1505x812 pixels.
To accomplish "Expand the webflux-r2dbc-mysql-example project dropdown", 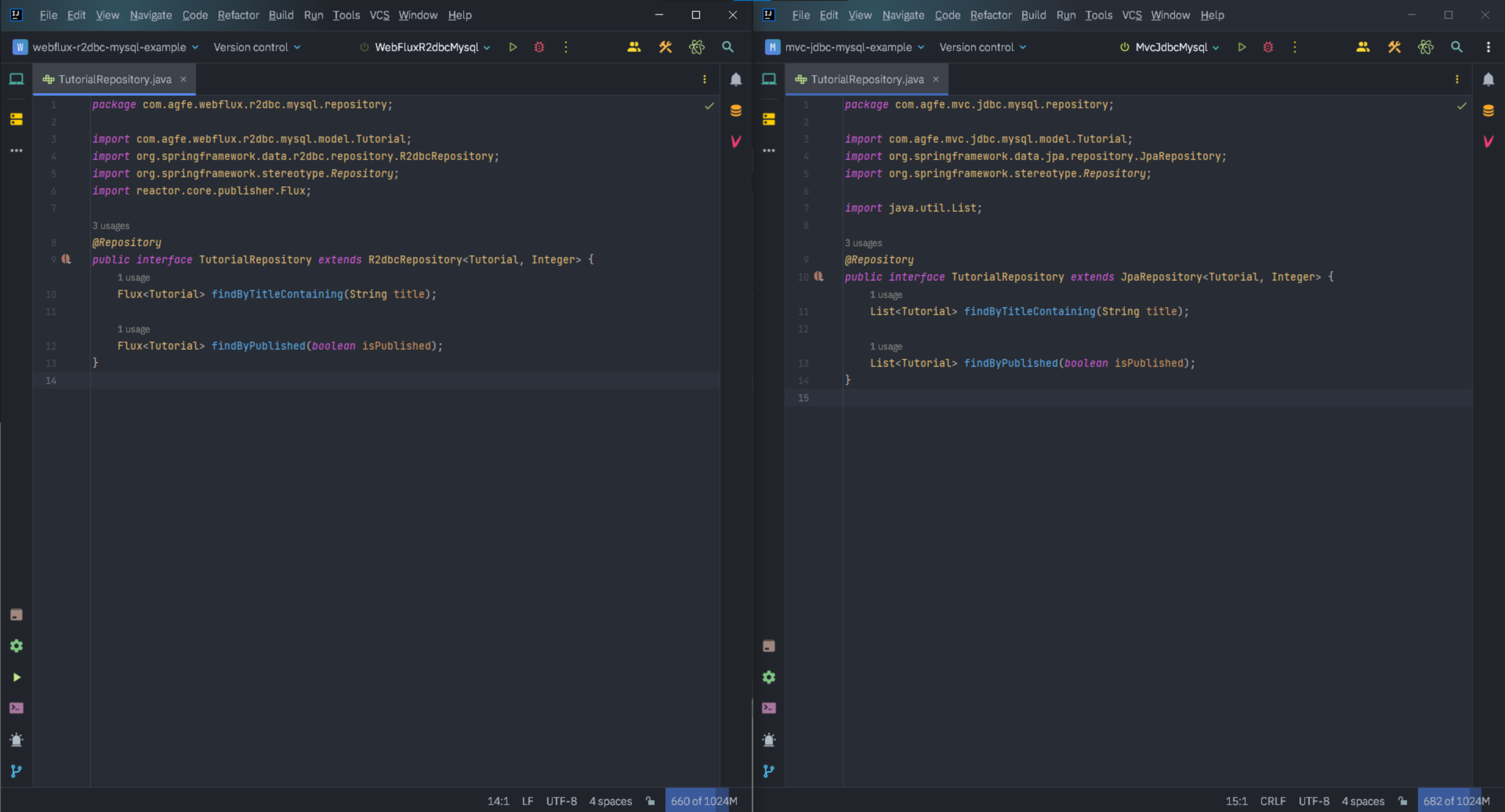I will coord(109,47).
